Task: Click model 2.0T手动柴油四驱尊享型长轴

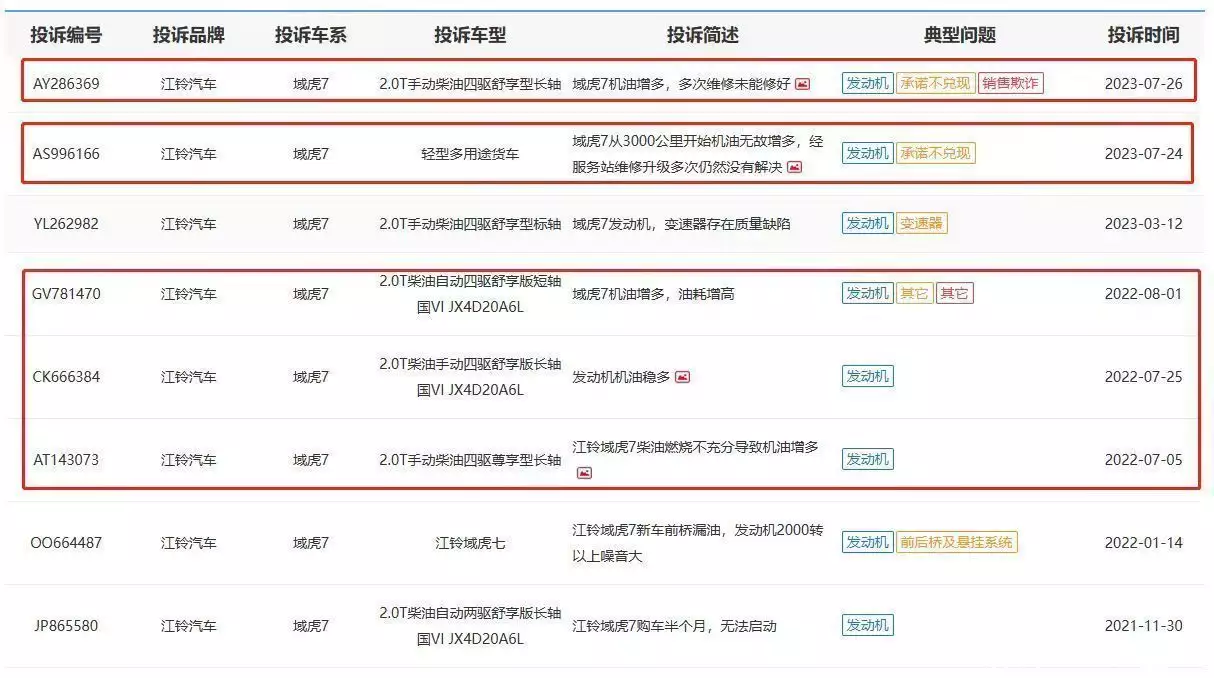Action: point(470,460)
